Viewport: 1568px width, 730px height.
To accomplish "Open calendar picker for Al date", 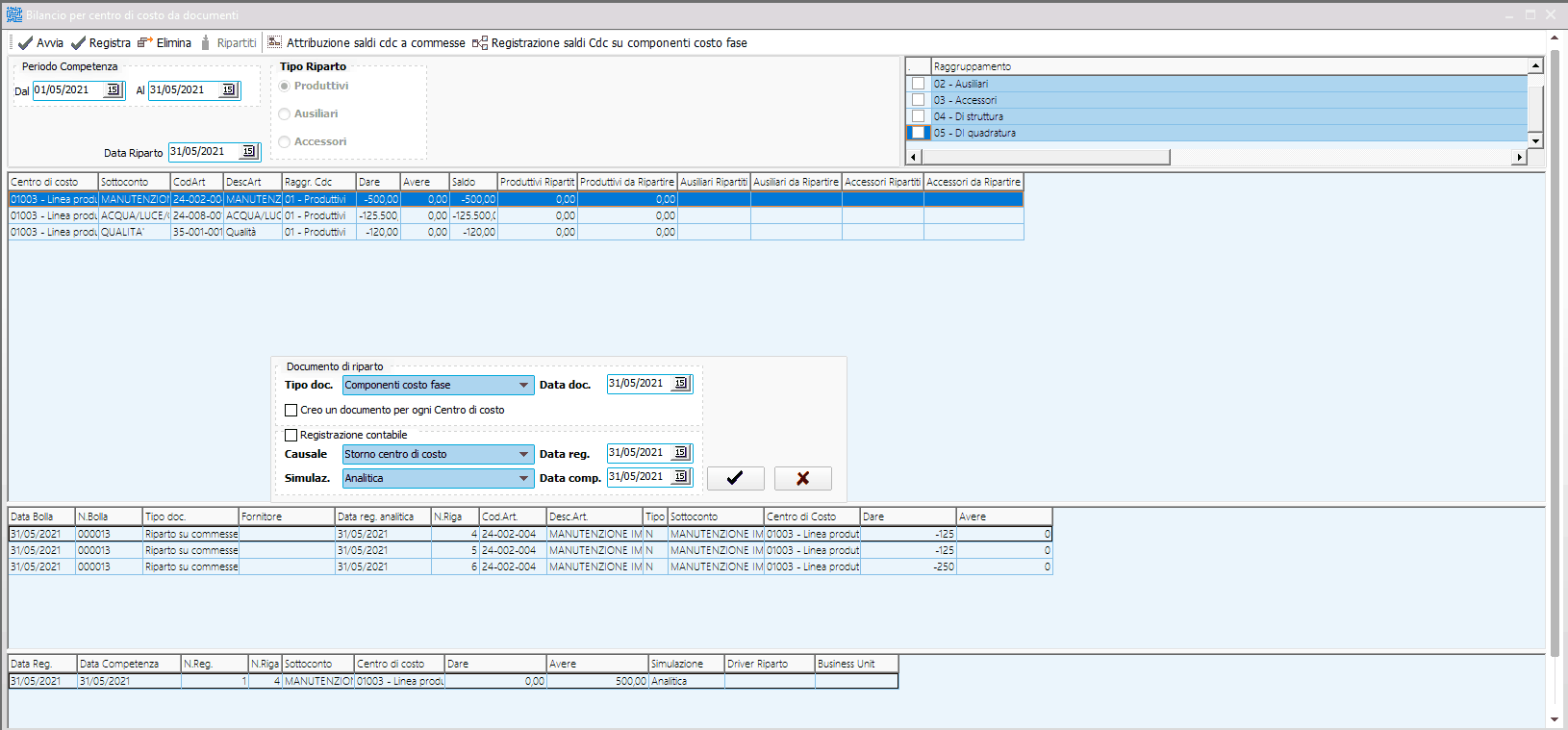I will [x=229, y=89].
